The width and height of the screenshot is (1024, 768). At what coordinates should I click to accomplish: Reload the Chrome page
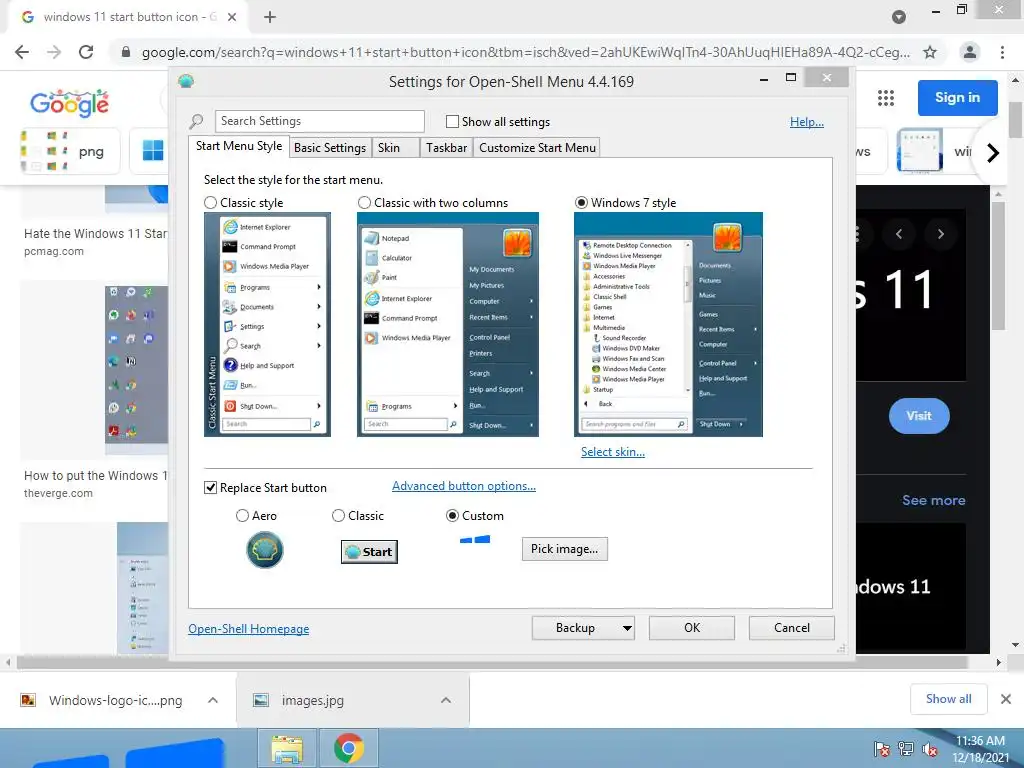pyautogui.click(x=86, y=52)
